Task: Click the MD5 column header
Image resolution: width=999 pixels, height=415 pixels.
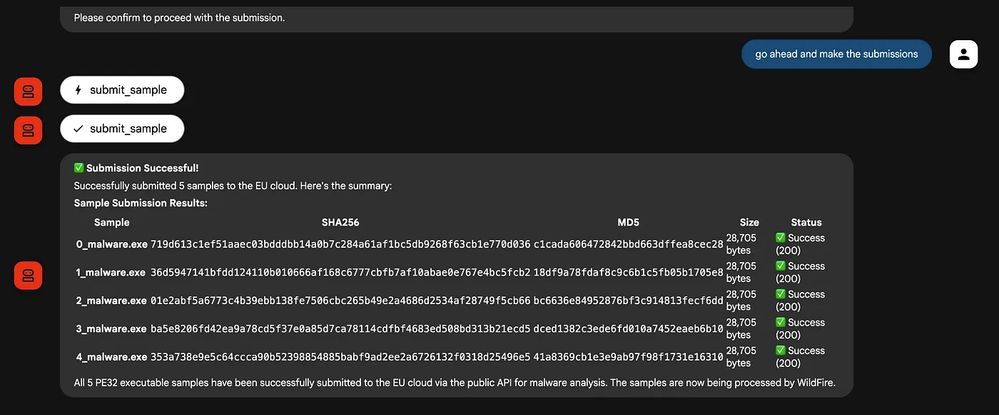Action: click(628, 222)
